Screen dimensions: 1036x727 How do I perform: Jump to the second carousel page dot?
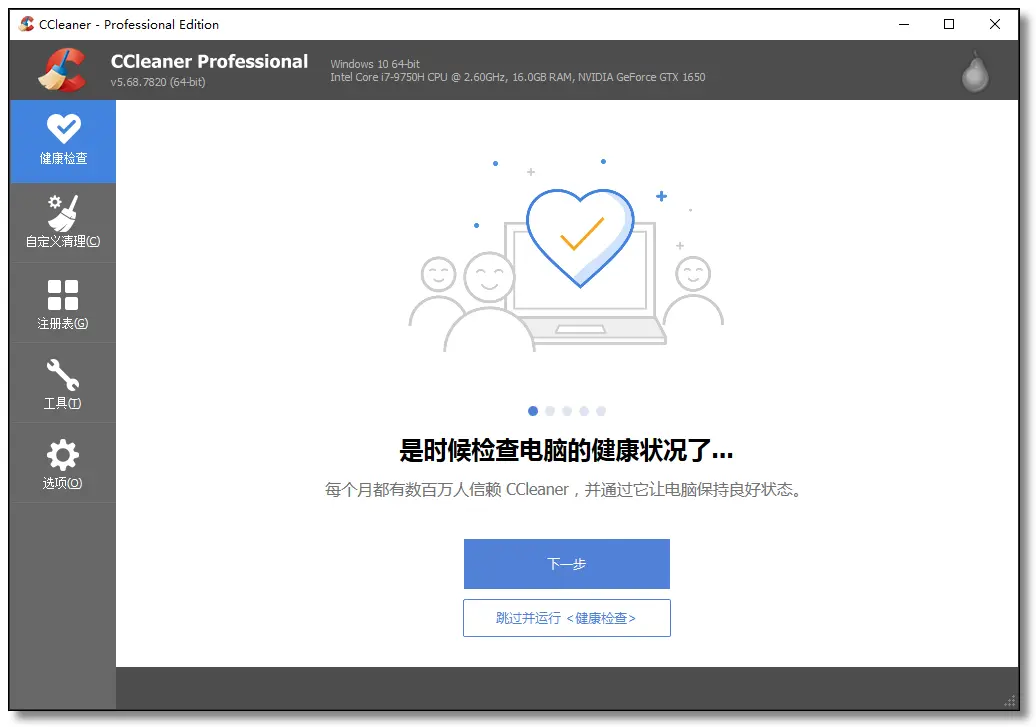click(550, 411)
